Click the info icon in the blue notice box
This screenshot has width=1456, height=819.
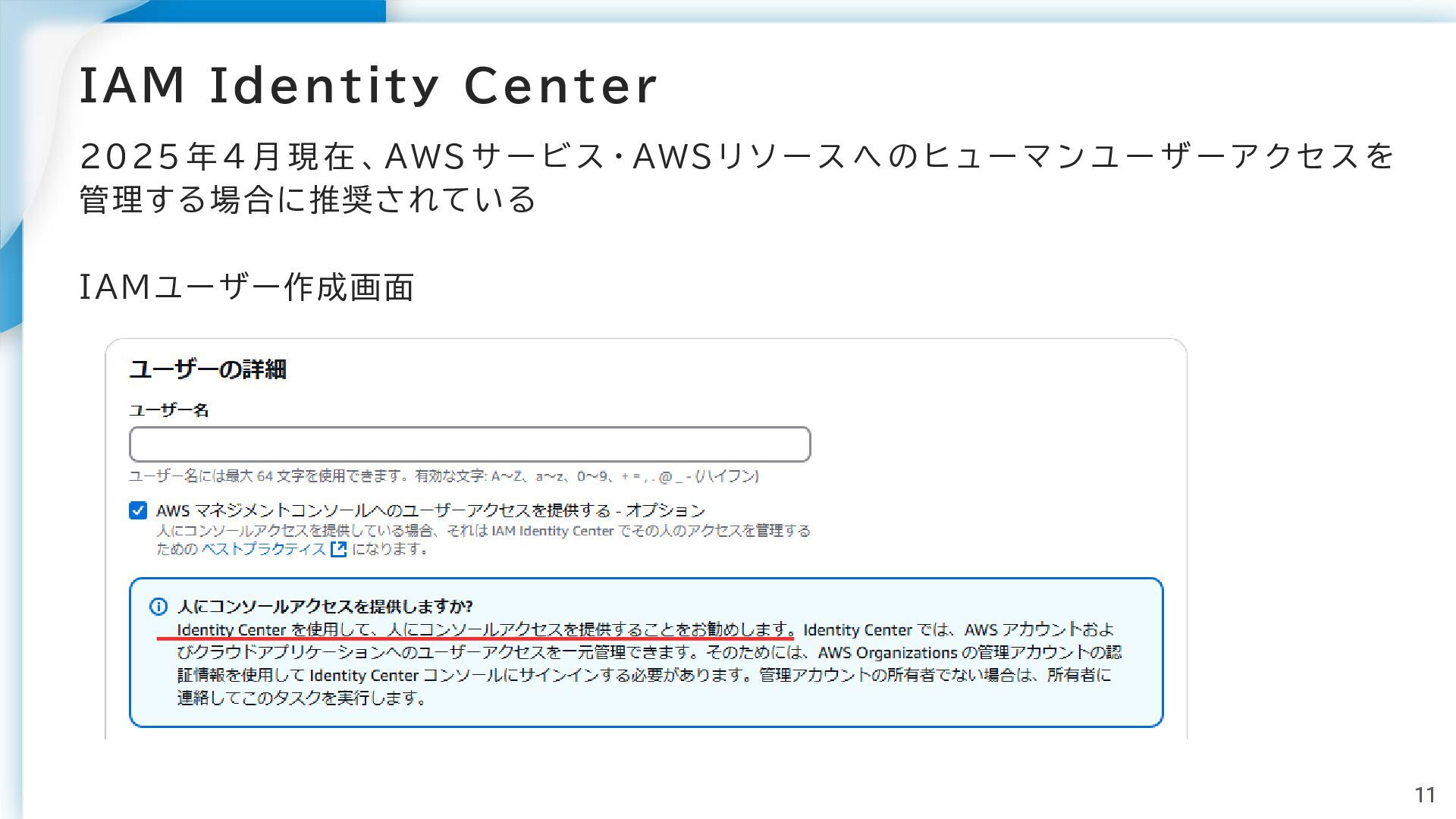(x=158, y=607)
